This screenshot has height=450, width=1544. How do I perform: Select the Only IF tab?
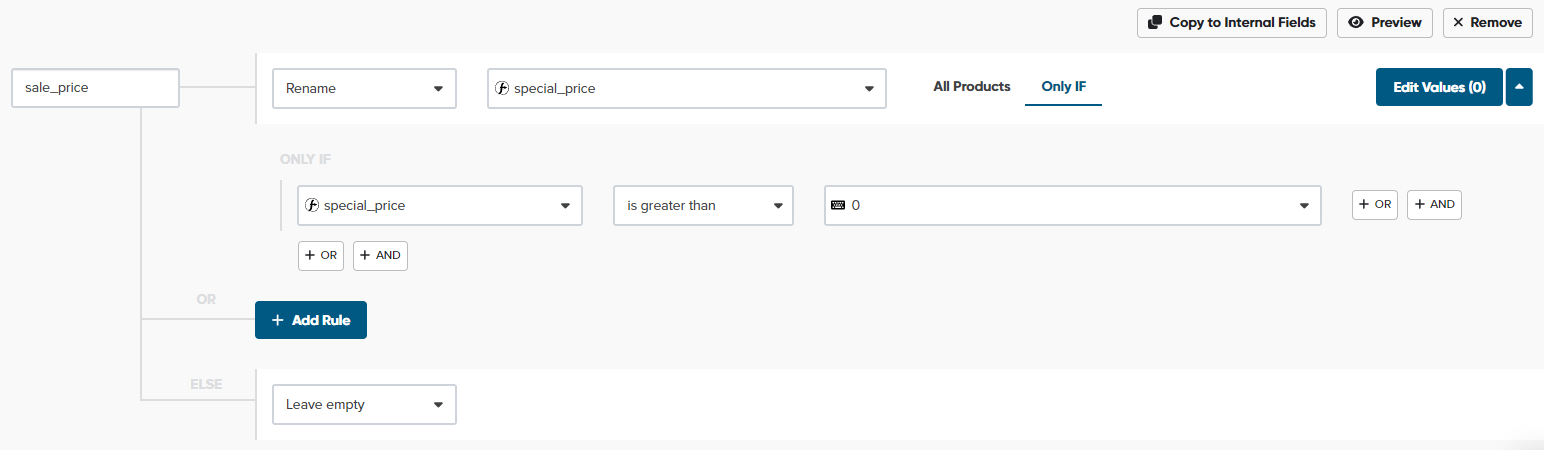click(1063, 87)
